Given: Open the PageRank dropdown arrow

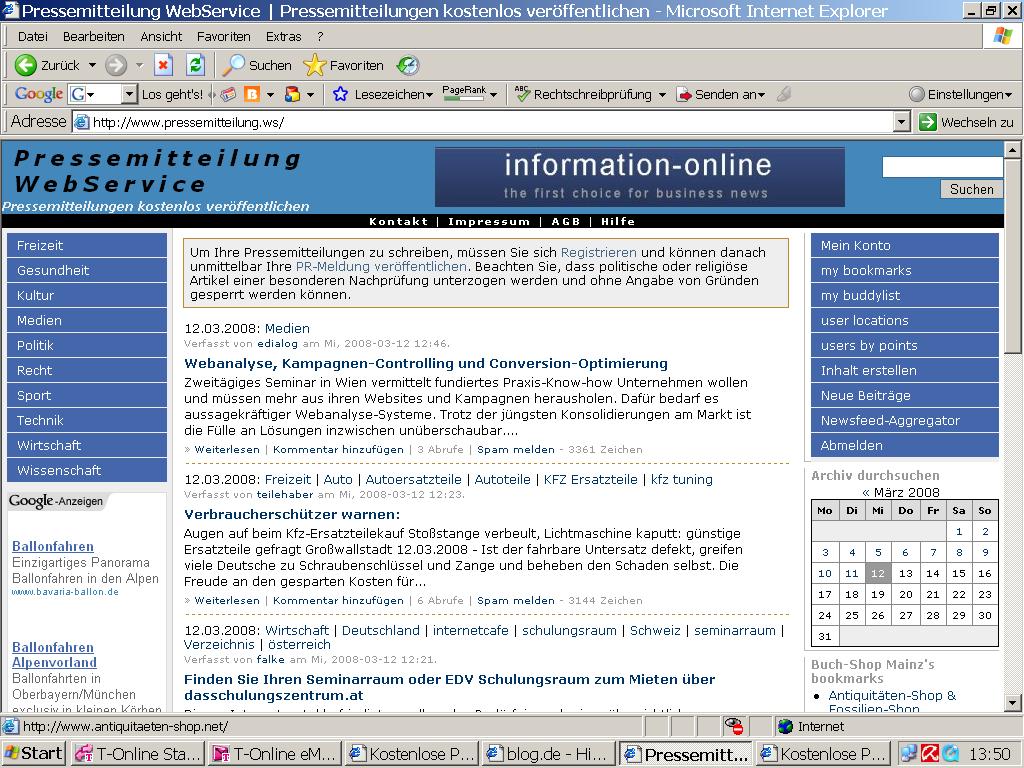Looking at the screenshot, I should 493,95.
